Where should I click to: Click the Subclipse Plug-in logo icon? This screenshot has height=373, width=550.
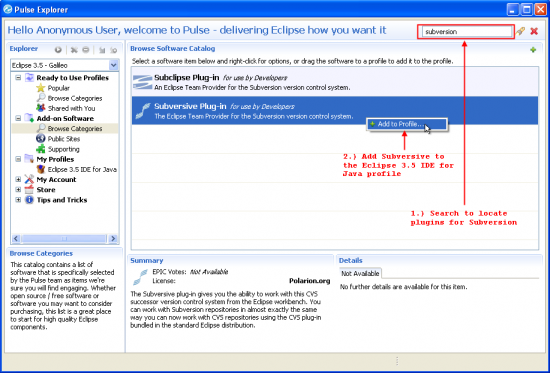142,82
